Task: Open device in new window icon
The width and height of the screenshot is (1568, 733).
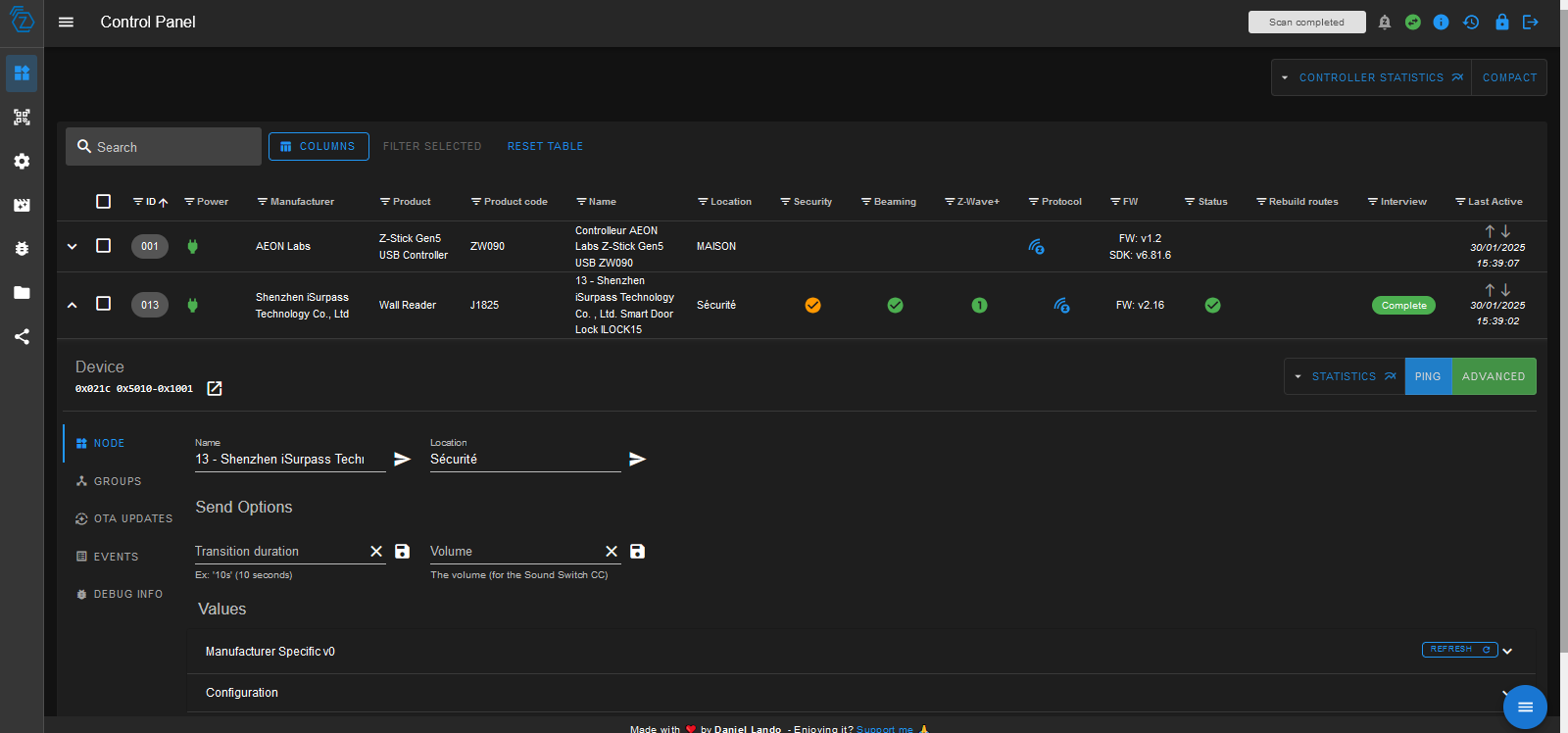Action: click(x=215, y=389)
